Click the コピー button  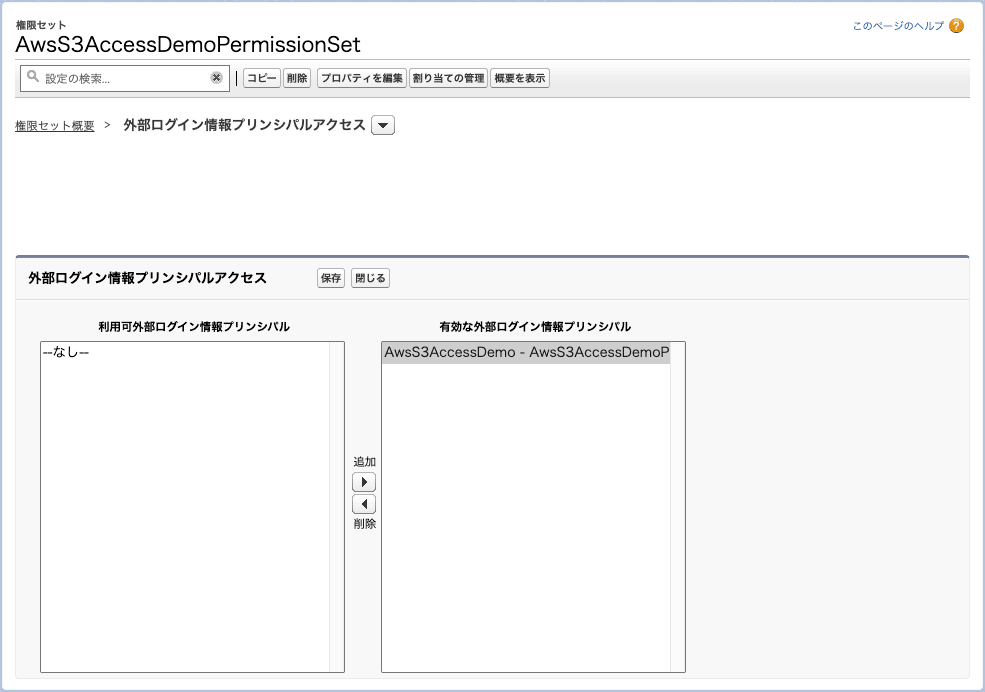coord(261,78)
